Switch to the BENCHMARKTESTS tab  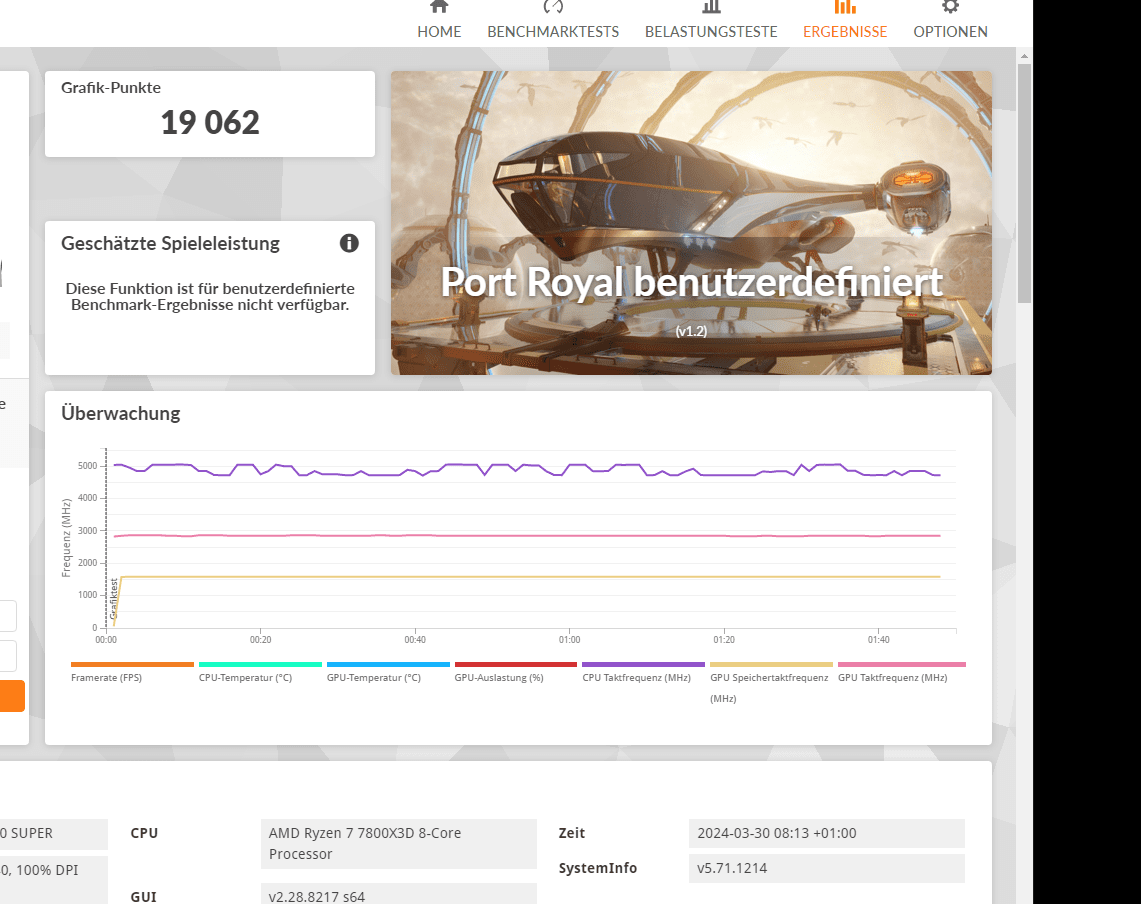[553, 31]
